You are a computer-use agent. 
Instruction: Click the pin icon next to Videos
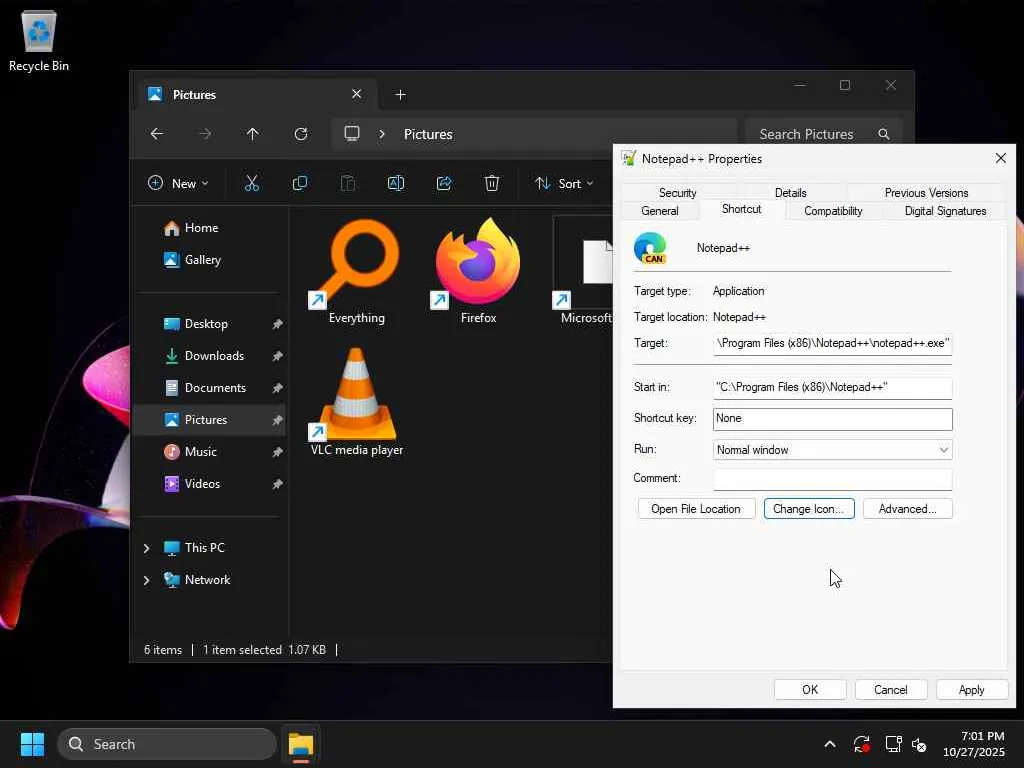tap(277, 484)
